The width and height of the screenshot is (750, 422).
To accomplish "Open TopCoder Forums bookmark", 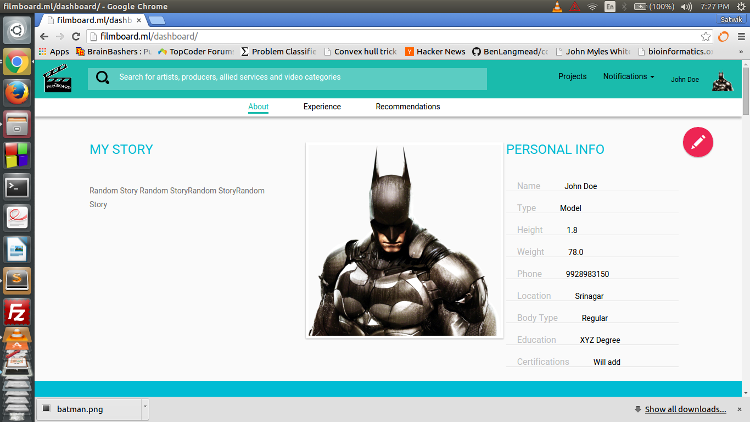I will (x=196, y=51).
